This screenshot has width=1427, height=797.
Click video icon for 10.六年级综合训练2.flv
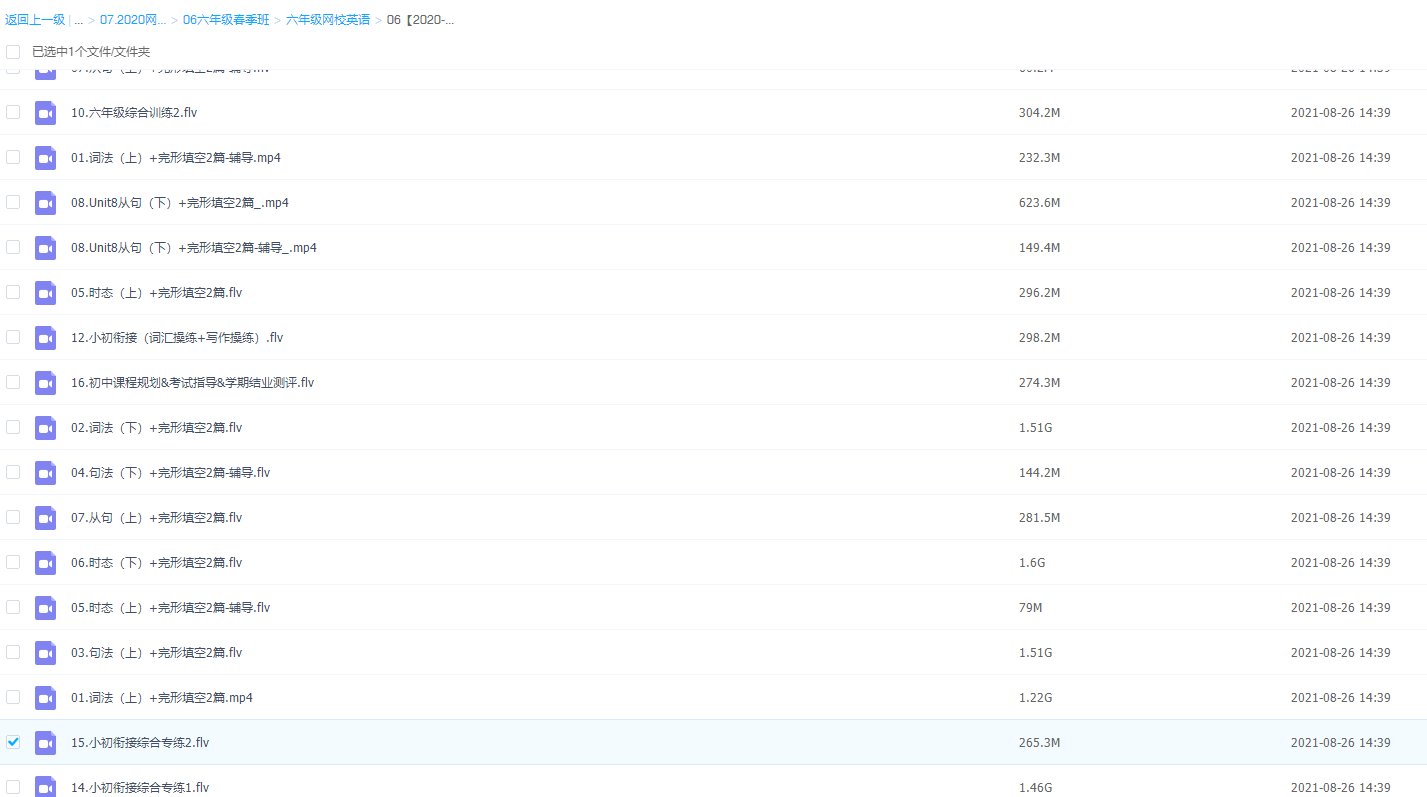click(x=45, y=113)
